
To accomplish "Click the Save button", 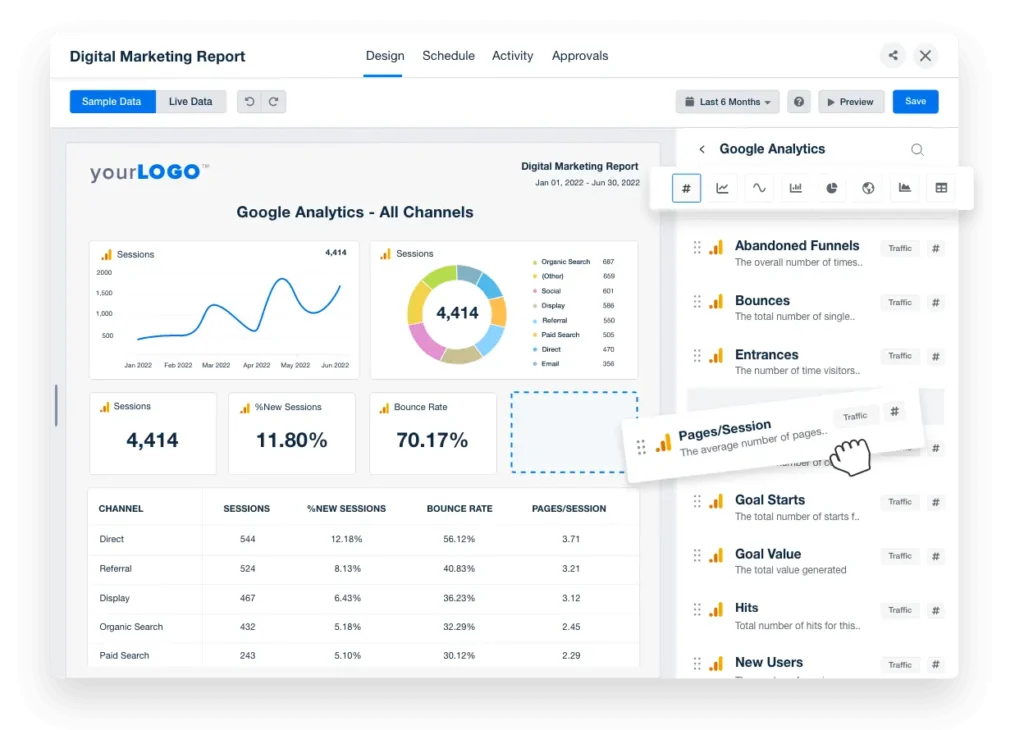I will coord(915,102).
